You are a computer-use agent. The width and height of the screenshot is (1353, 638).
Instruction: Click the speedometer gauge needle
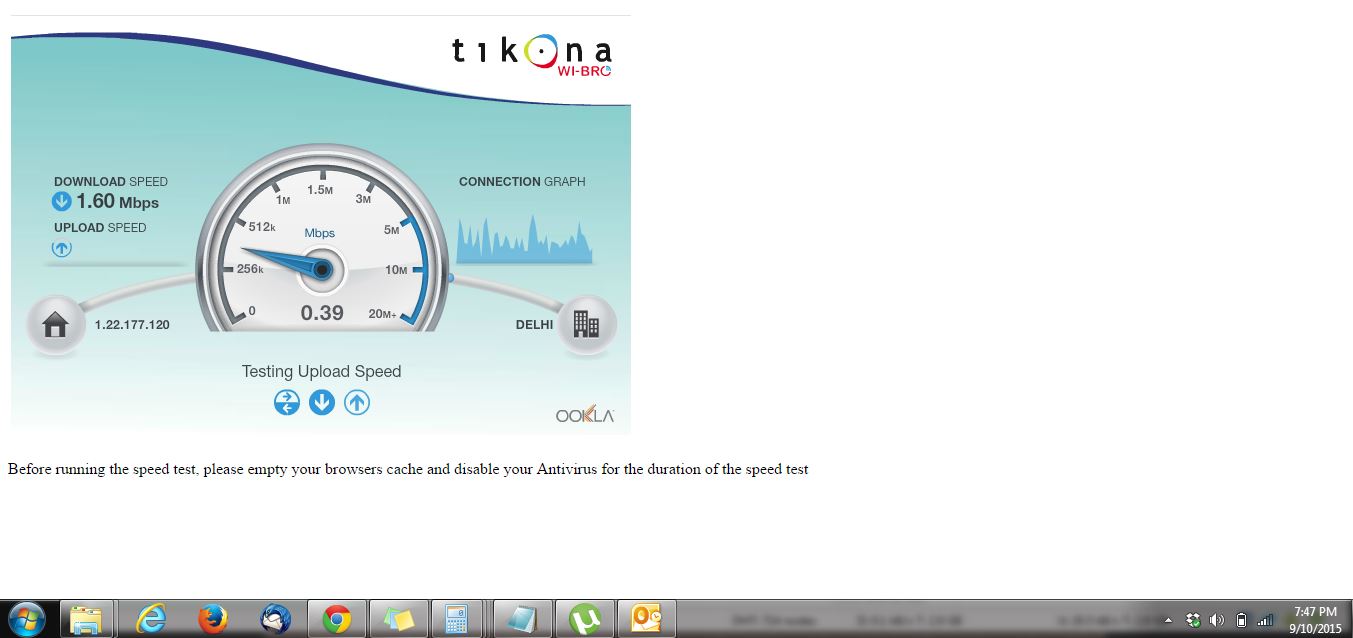click(x=284, y=261)
